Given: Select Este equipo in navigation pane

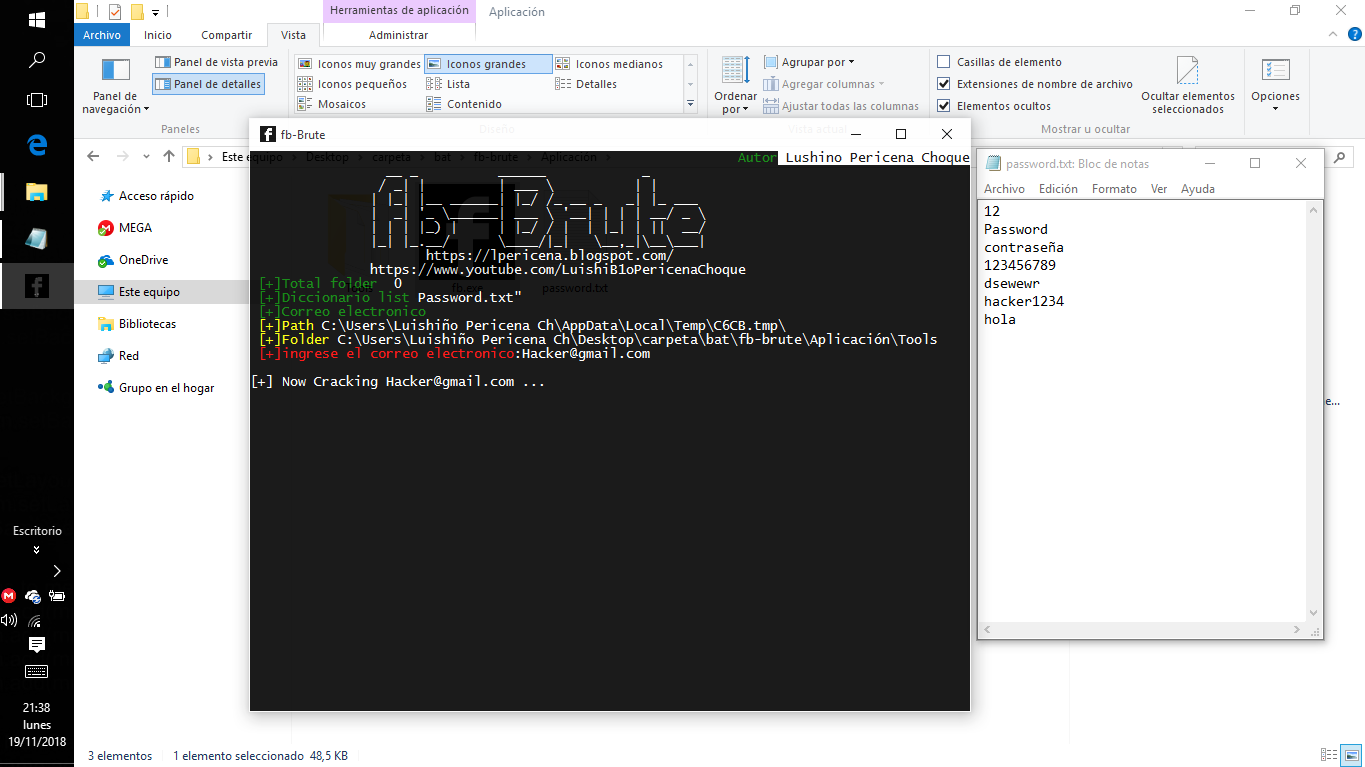Looking at the screenshot, I should 149,292.
